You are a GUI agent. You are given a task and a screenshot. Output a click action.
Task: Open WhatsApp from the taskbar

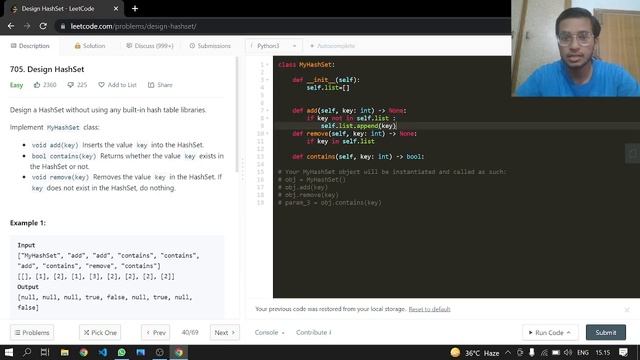pyautogui.click(x=121, y=352)
